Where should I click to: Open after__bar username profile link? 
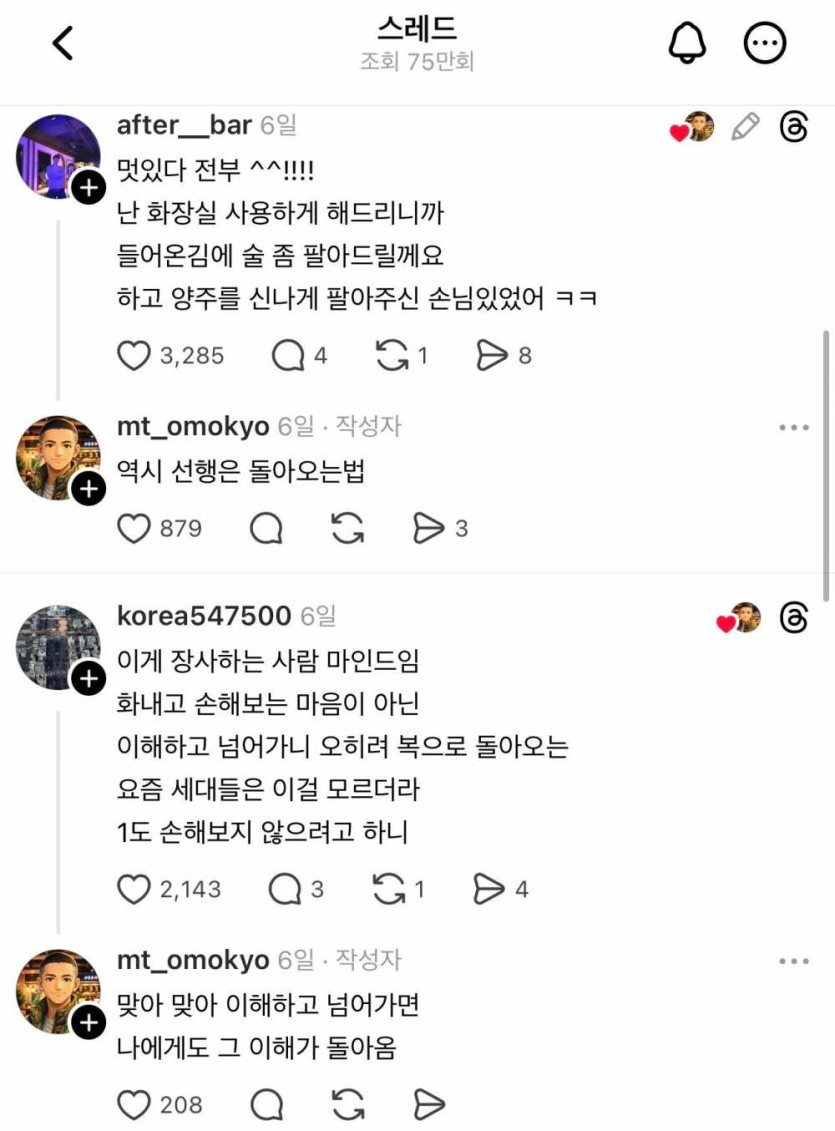184,125
